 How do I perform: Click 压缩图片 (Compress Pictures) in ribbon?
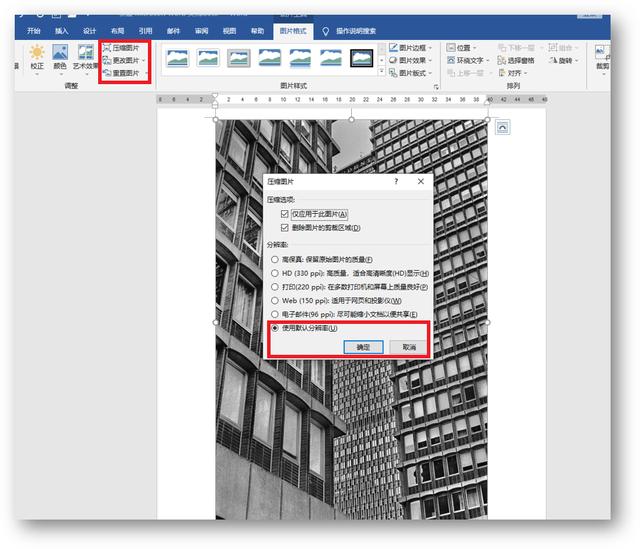click(124, 47)
